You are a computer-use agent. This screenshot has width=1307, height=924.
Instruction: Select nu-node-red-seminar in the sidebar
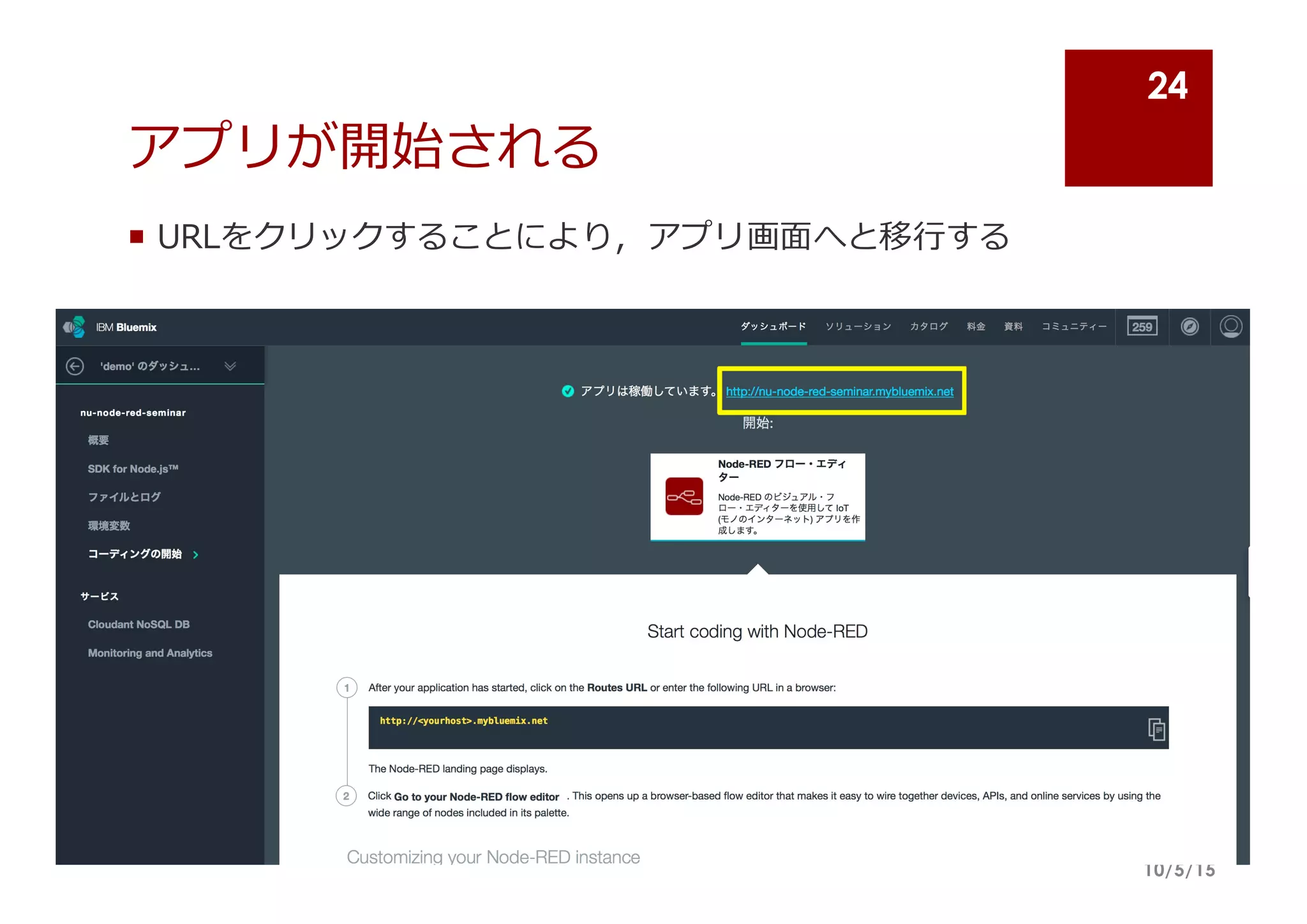coord(133,413)
